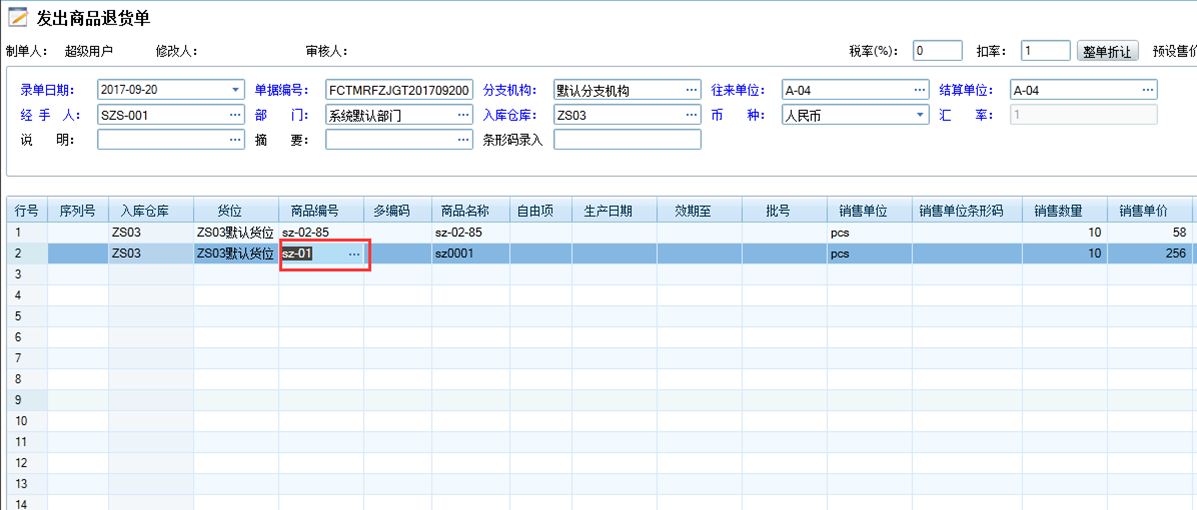Viewport: 1197px width, 510px height.
Task: Click the 销售数量 column header
Action: (x=1065, y=211)
